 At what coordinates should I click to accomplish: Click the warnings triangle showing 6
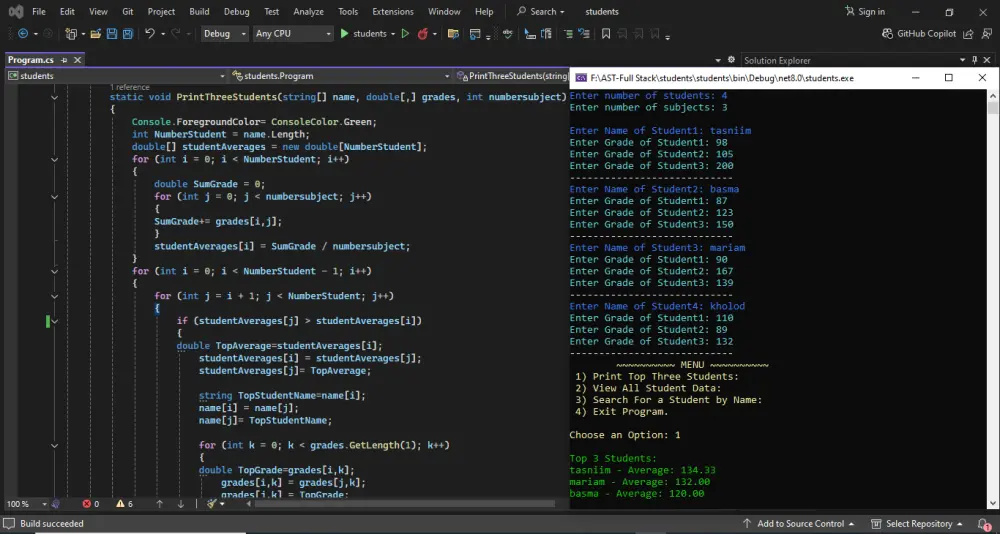point(124,504)
